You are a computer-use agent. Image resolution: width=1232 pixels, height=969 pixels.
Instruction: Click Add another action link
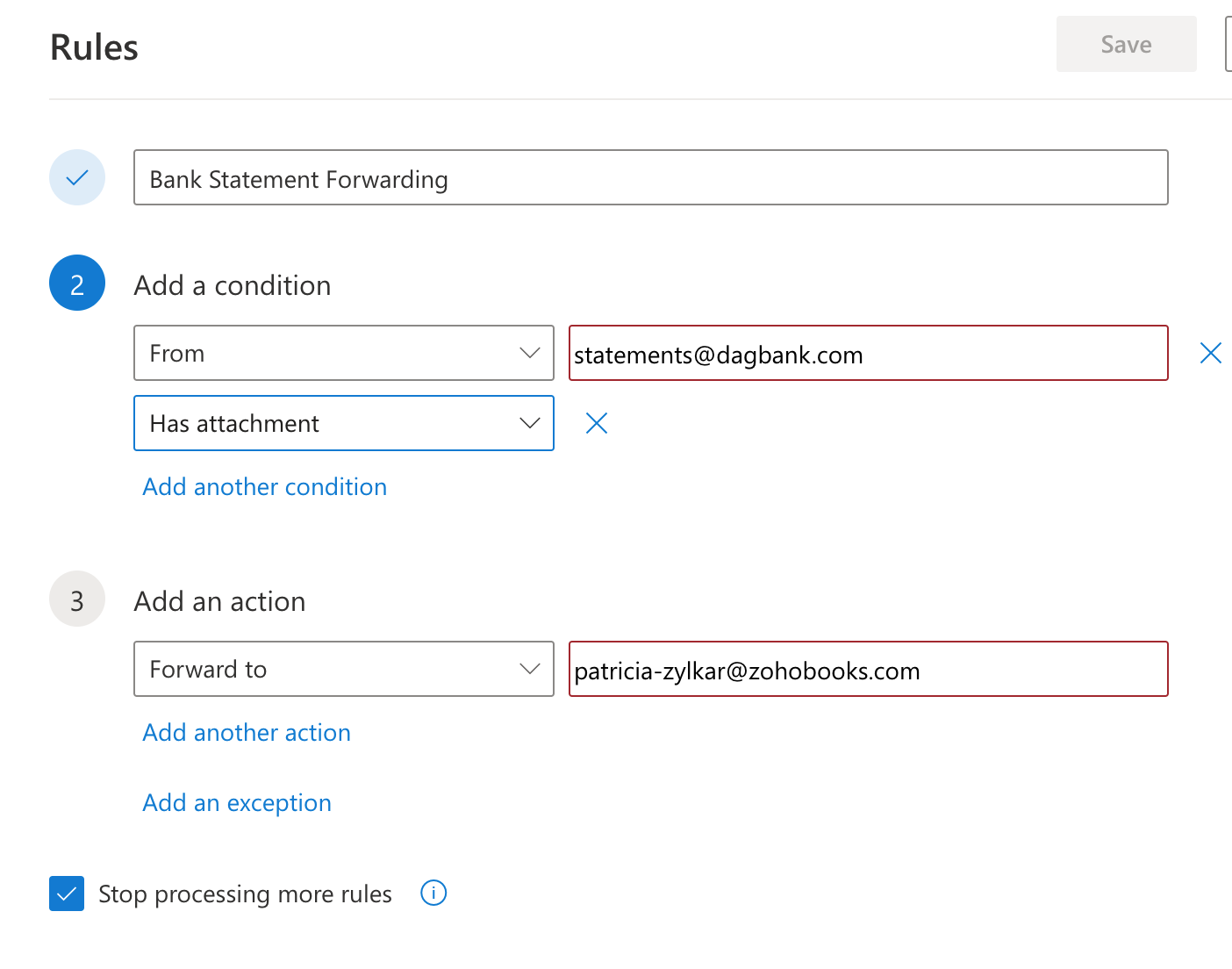[x=247, y=732]
